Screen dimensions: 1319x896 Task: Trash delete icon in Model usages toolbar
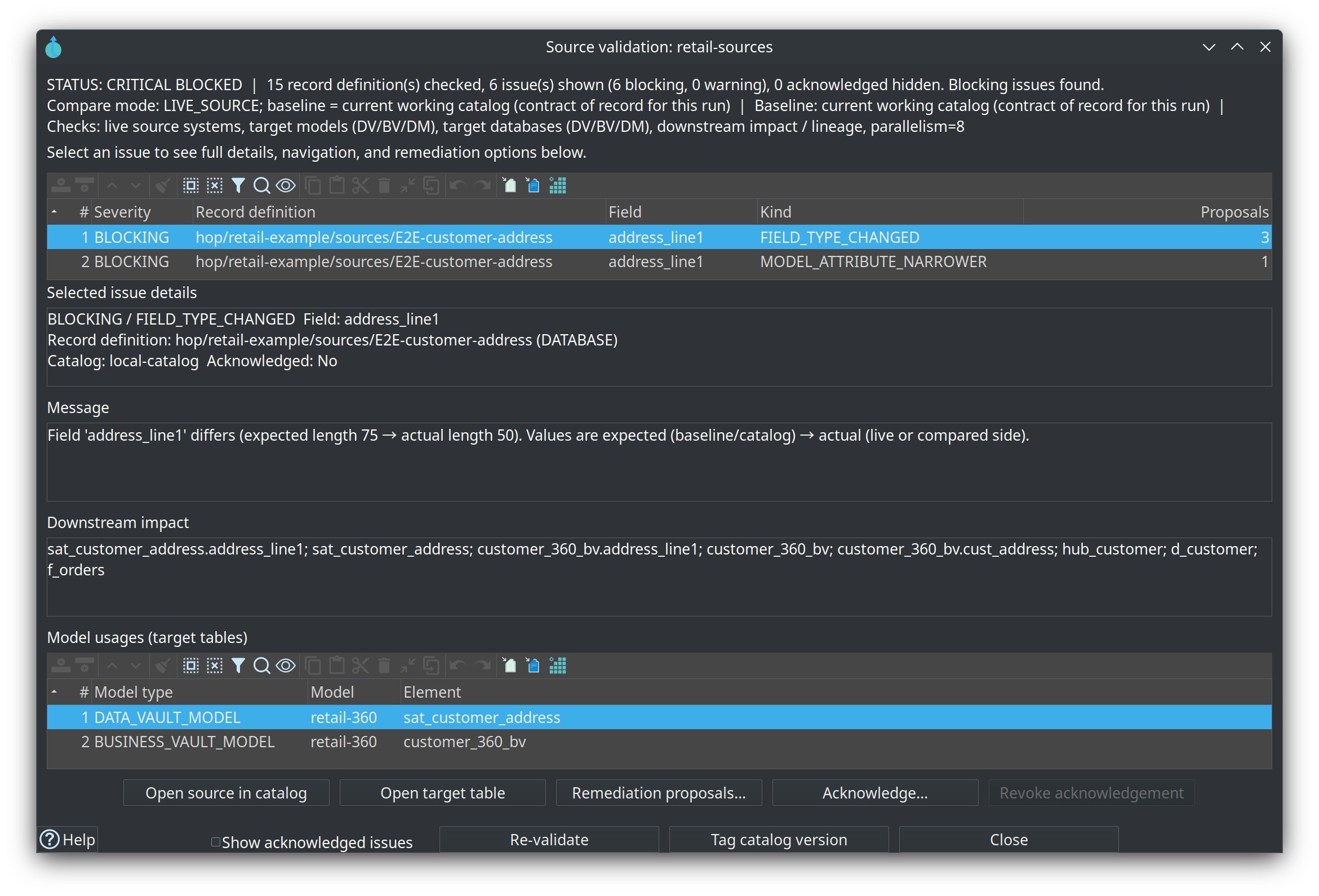(x=384, y=666)
